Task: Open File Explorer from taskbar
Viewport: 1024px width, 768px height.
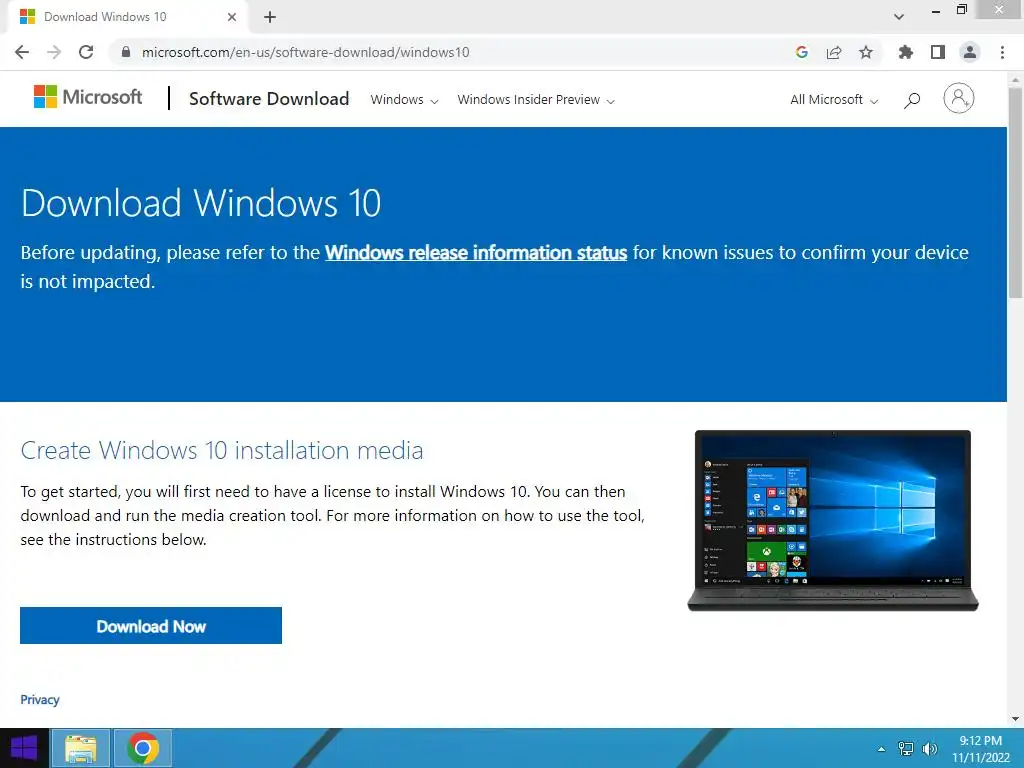Action: click(x=80, y=748)
